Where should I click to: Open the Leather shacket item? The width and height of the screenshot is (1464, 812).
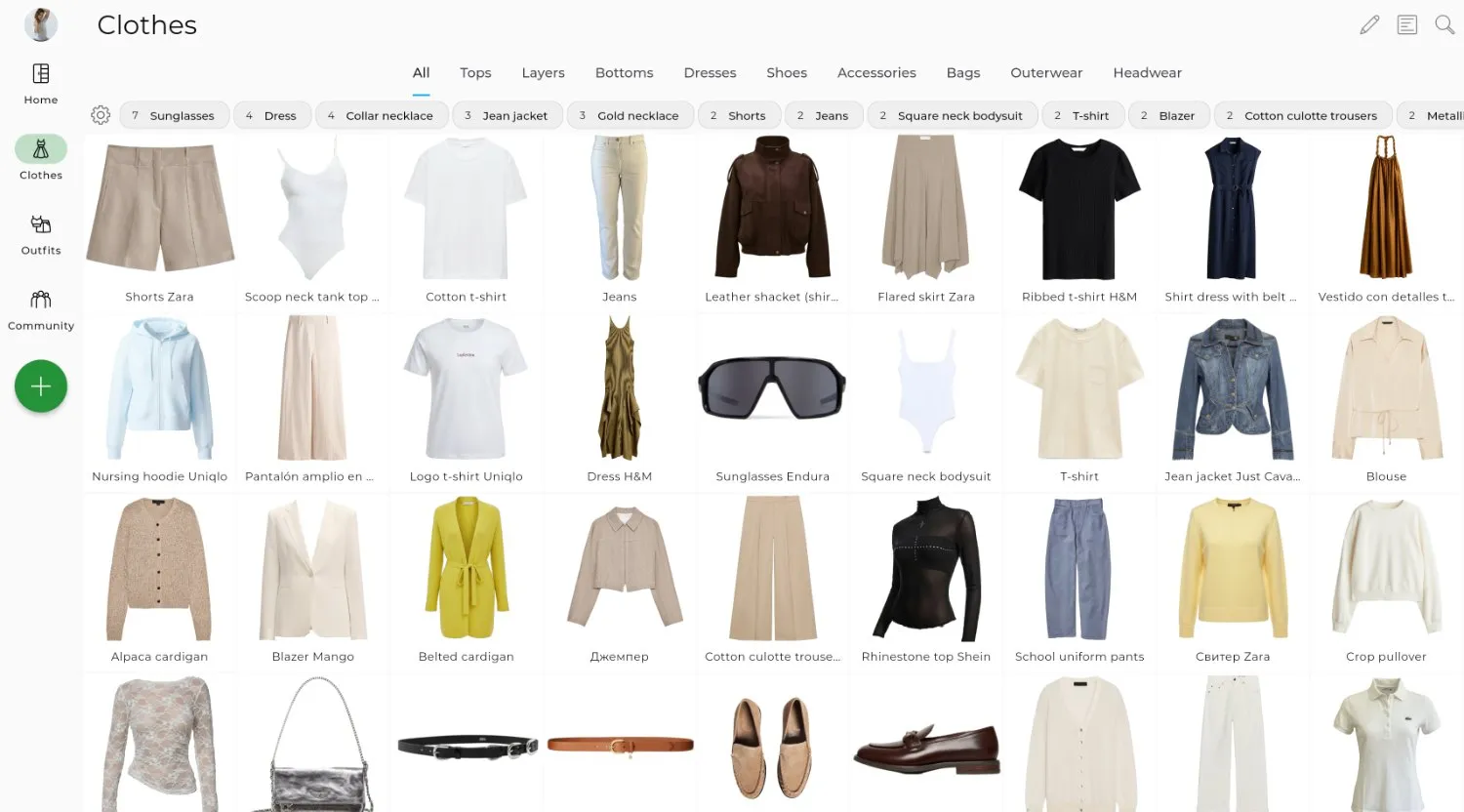(x=772, y=222)
